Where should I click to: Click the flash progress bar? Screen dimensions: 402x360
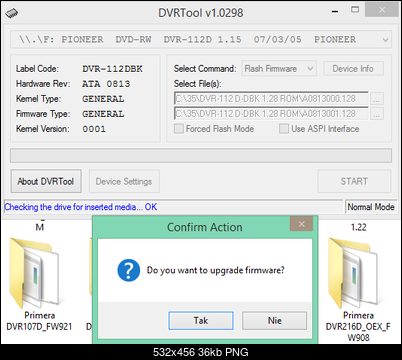pos(201,156)
